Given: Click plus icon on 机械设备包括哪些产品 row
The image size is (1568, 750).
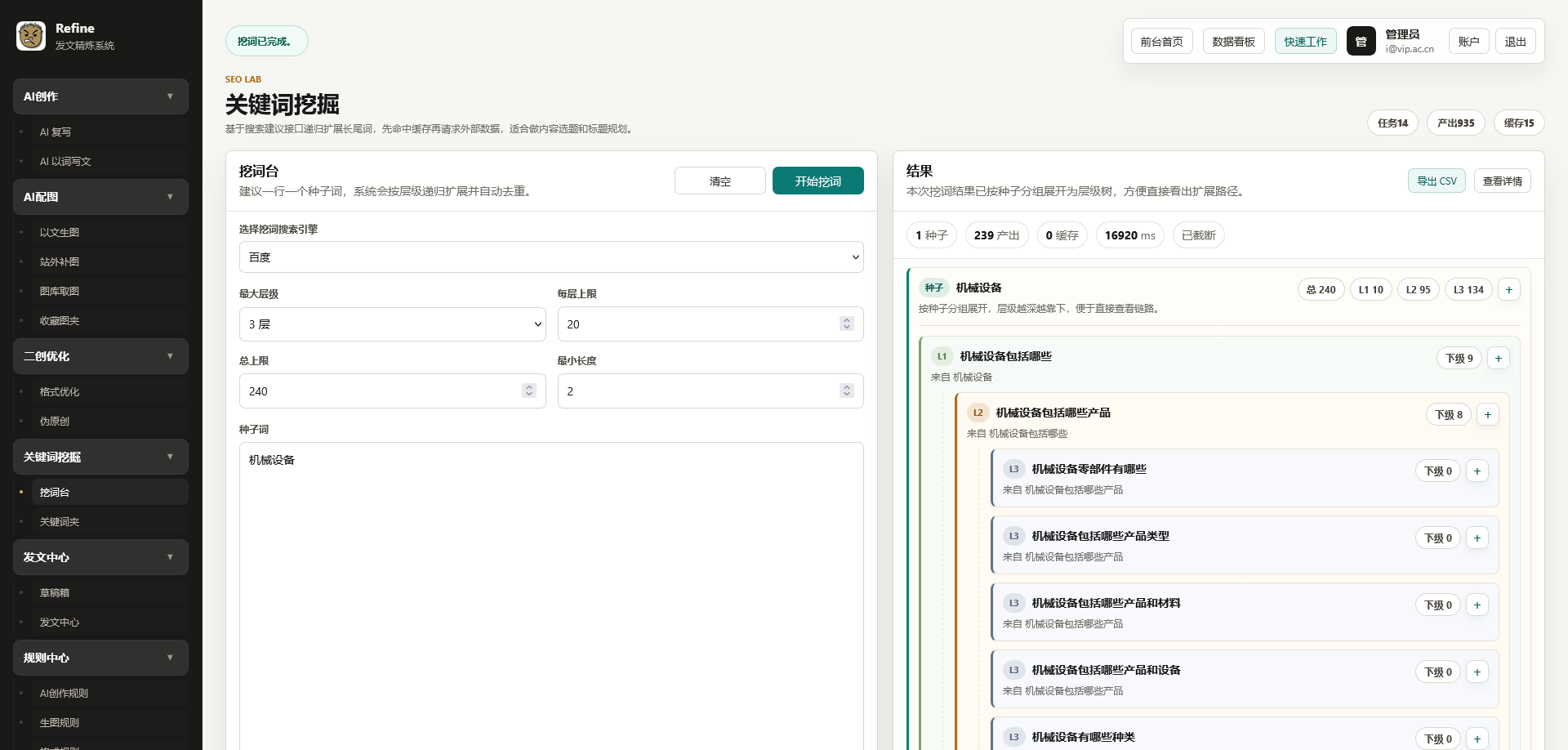Looking at the screenshot, I should [x=1487, y=414].
